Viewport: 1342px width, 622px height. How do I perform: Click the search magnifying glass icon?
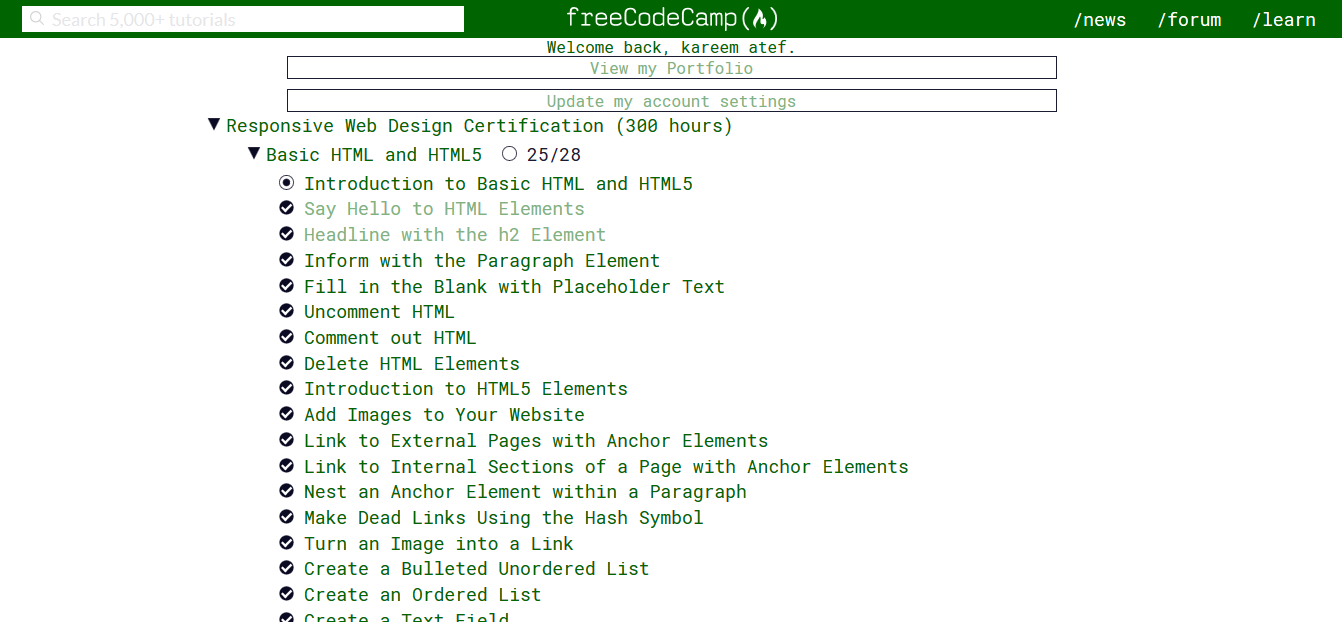[36, 18]
